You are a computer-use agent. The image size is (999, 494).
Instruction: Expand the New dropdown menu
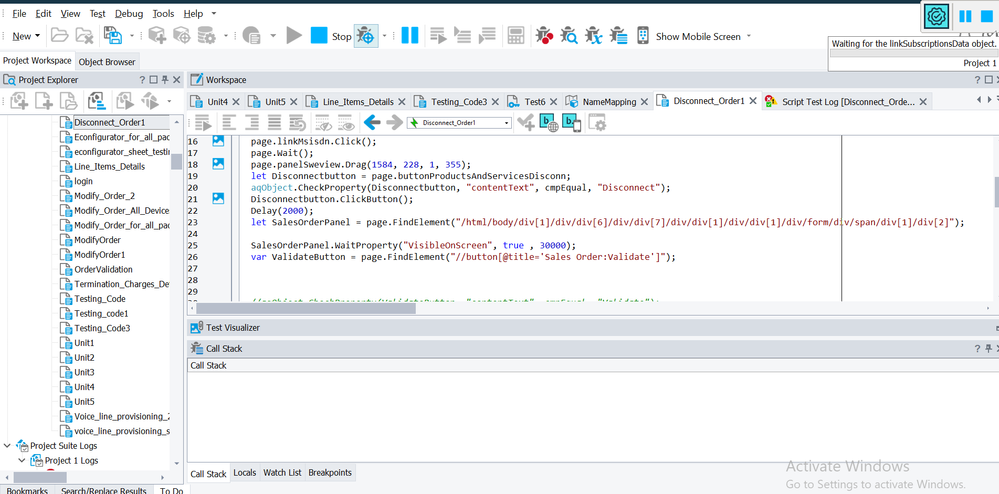coord(37,36)
